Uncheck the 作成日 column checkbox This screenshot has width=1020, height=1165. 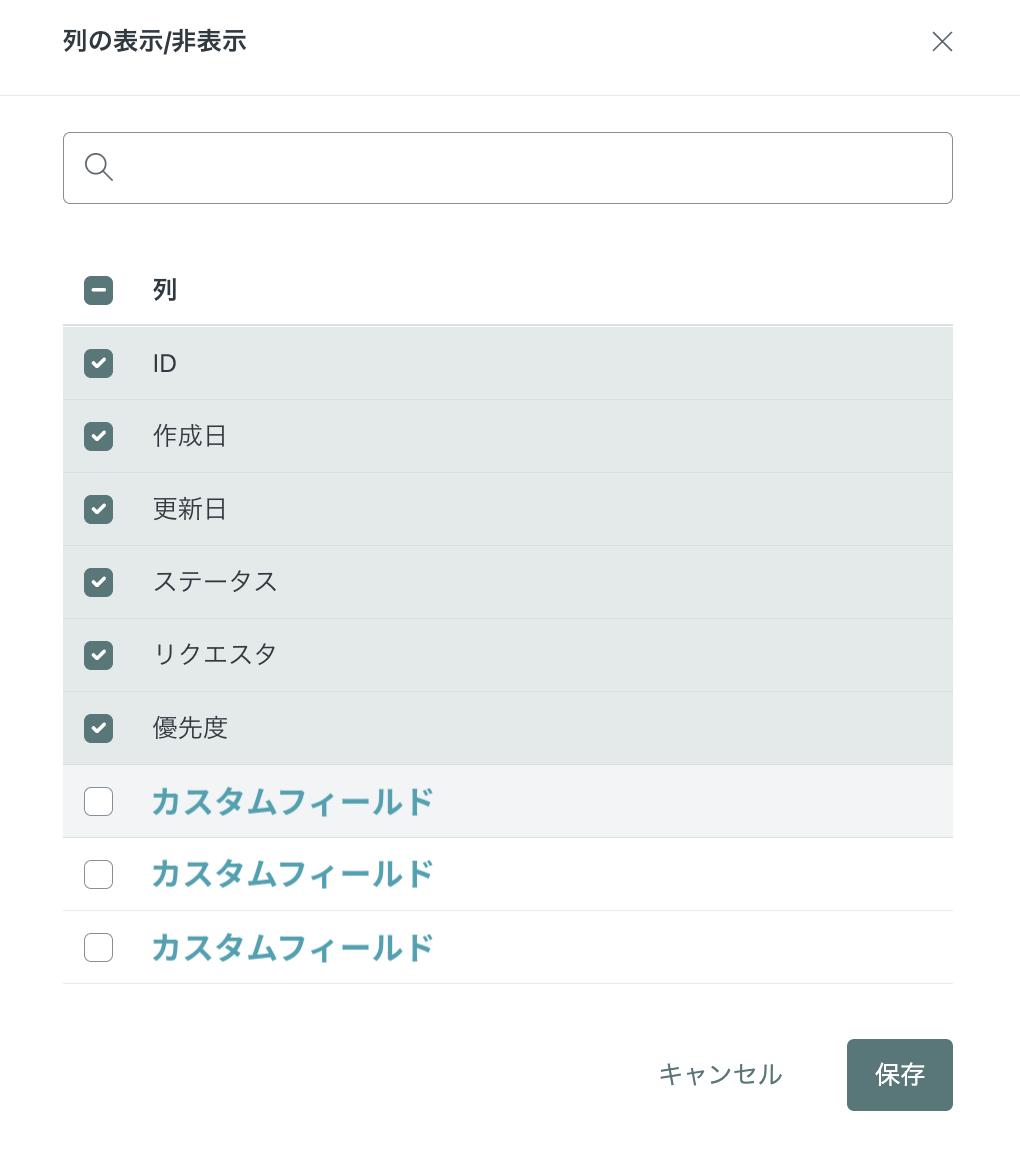(x=99, y=436)
